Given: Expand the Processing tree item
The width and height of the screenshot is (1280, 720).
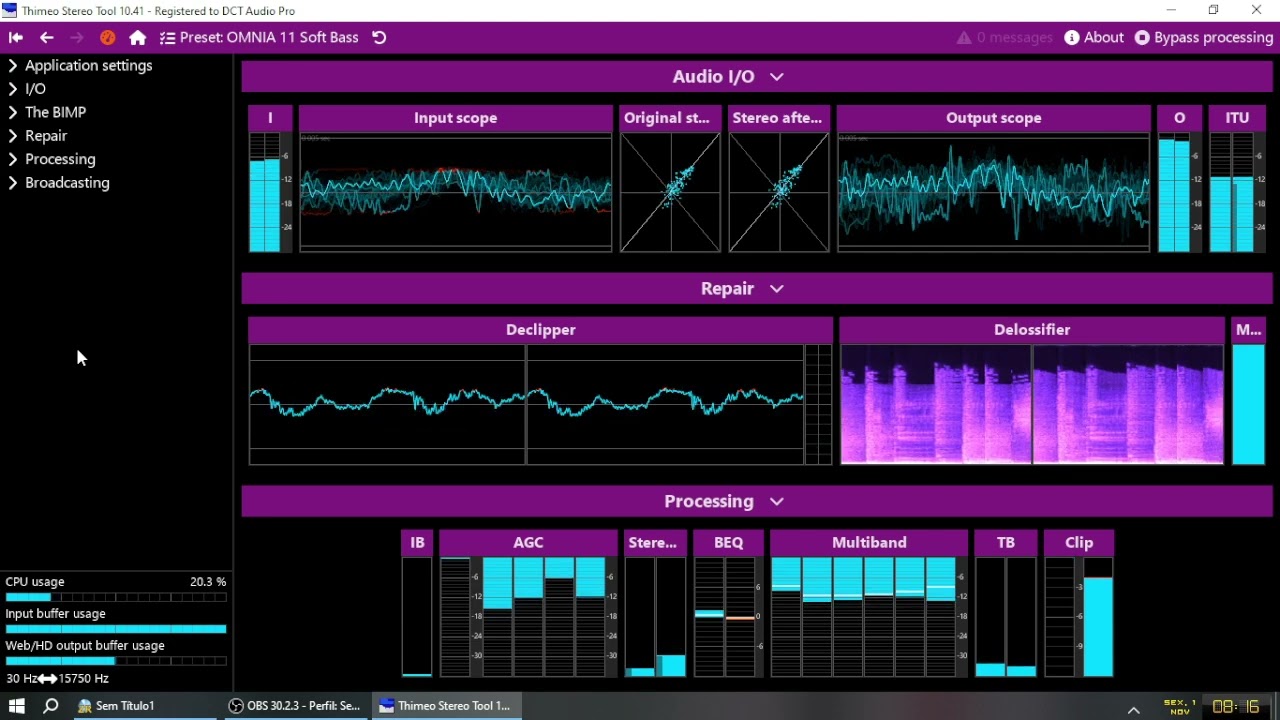Looking at the screenshot, I should click(52, 160).
